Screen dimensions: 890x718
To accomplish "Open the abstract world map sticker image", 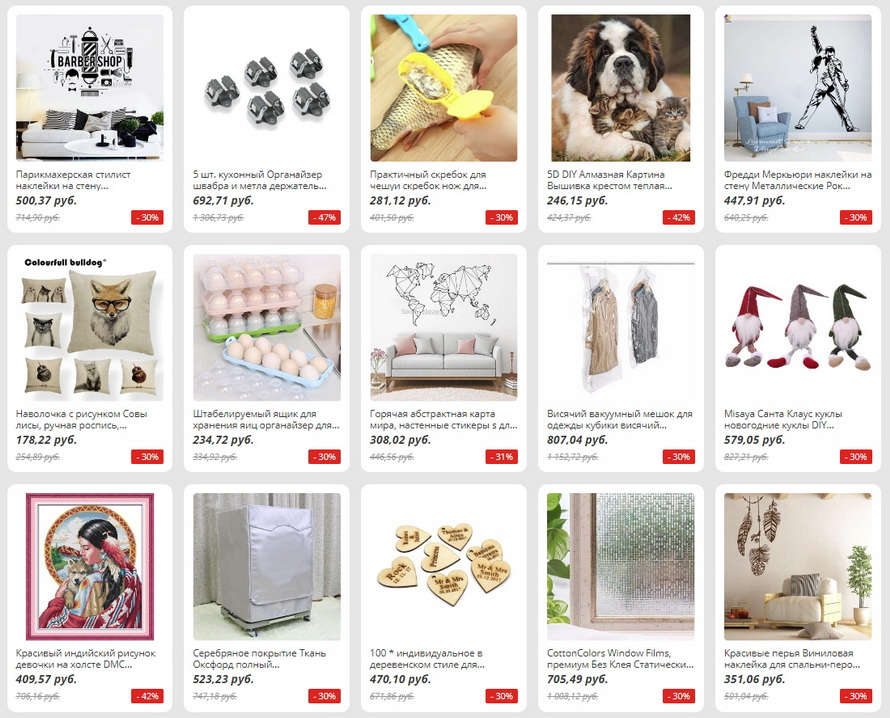I will tap(444, 327).
